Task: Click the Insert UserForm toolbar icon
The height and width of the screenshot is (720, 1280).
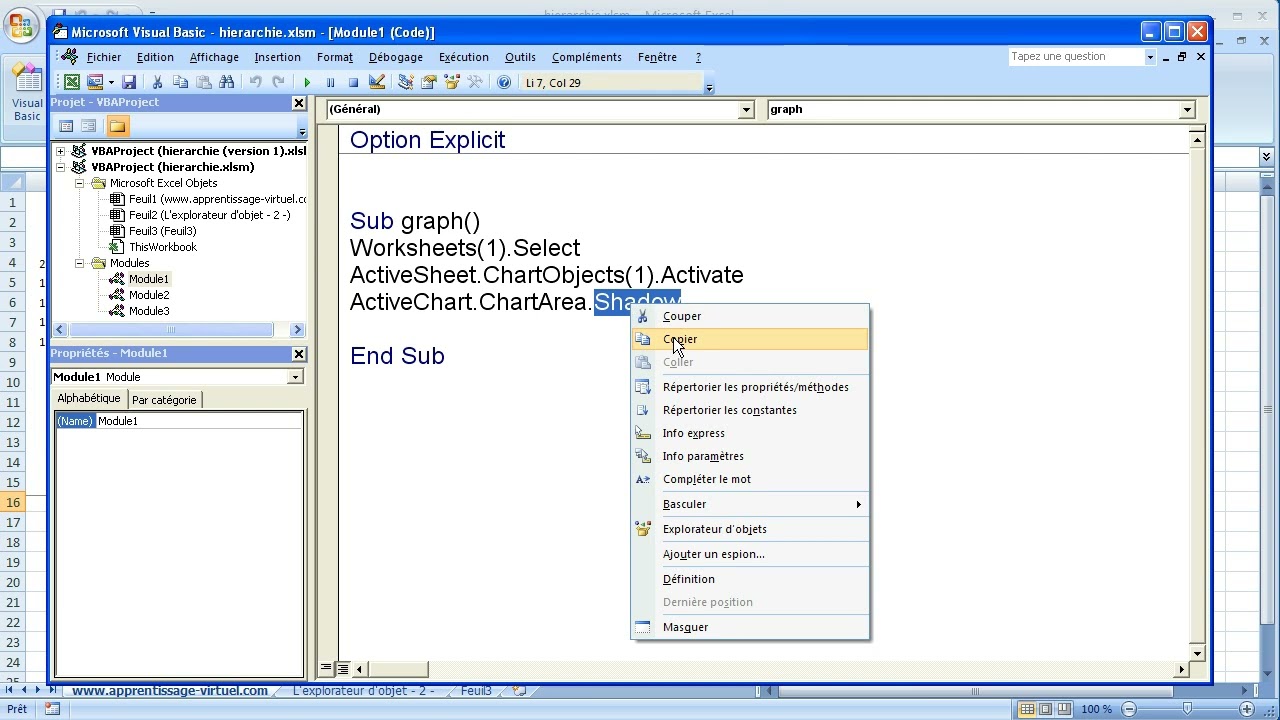Action: pos(95,82)
